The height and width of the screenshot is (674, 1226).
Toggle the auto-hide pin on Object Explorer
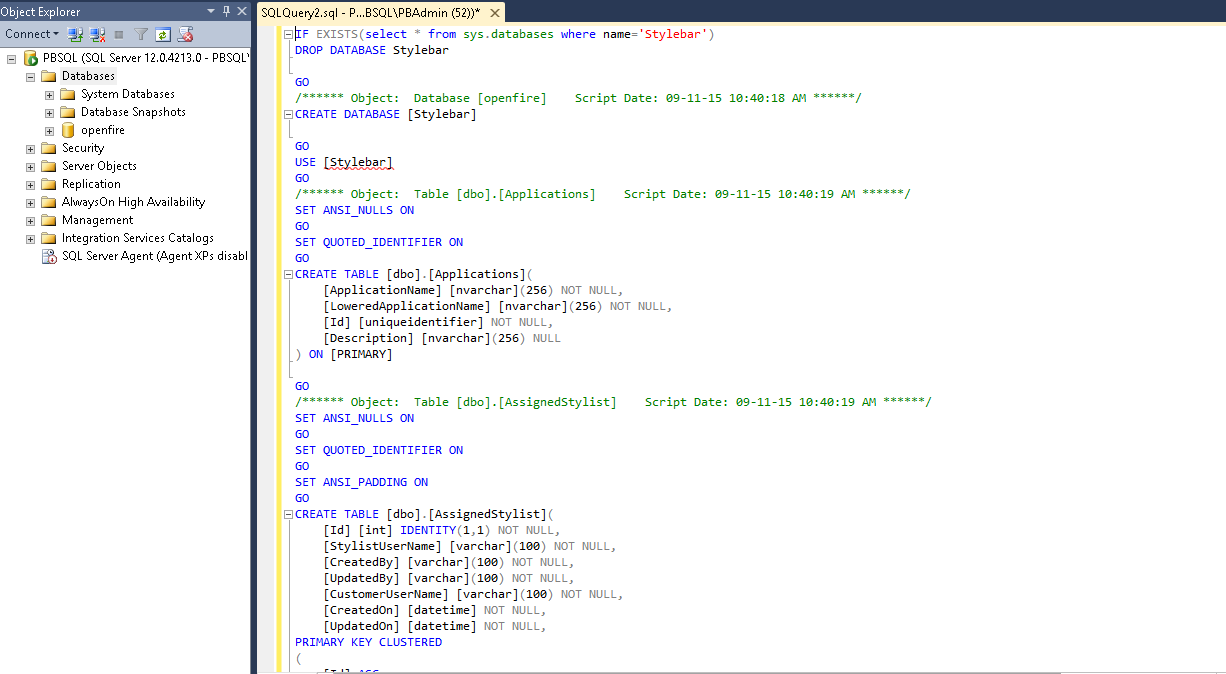[227, 11]
